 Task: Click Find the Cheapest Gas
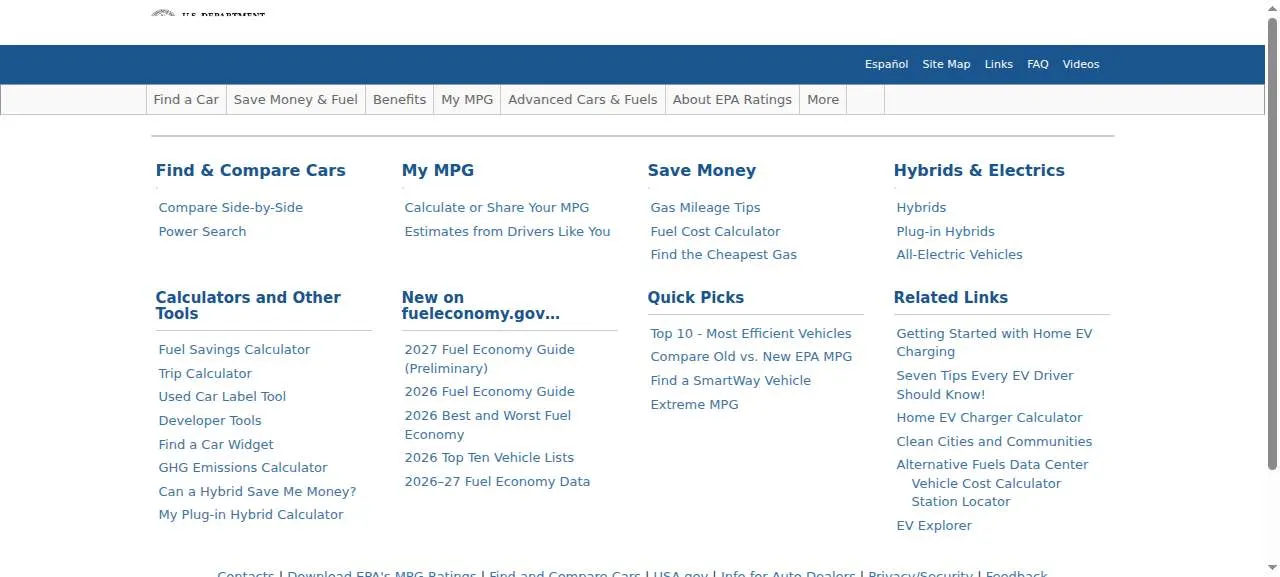click(724, 255)
